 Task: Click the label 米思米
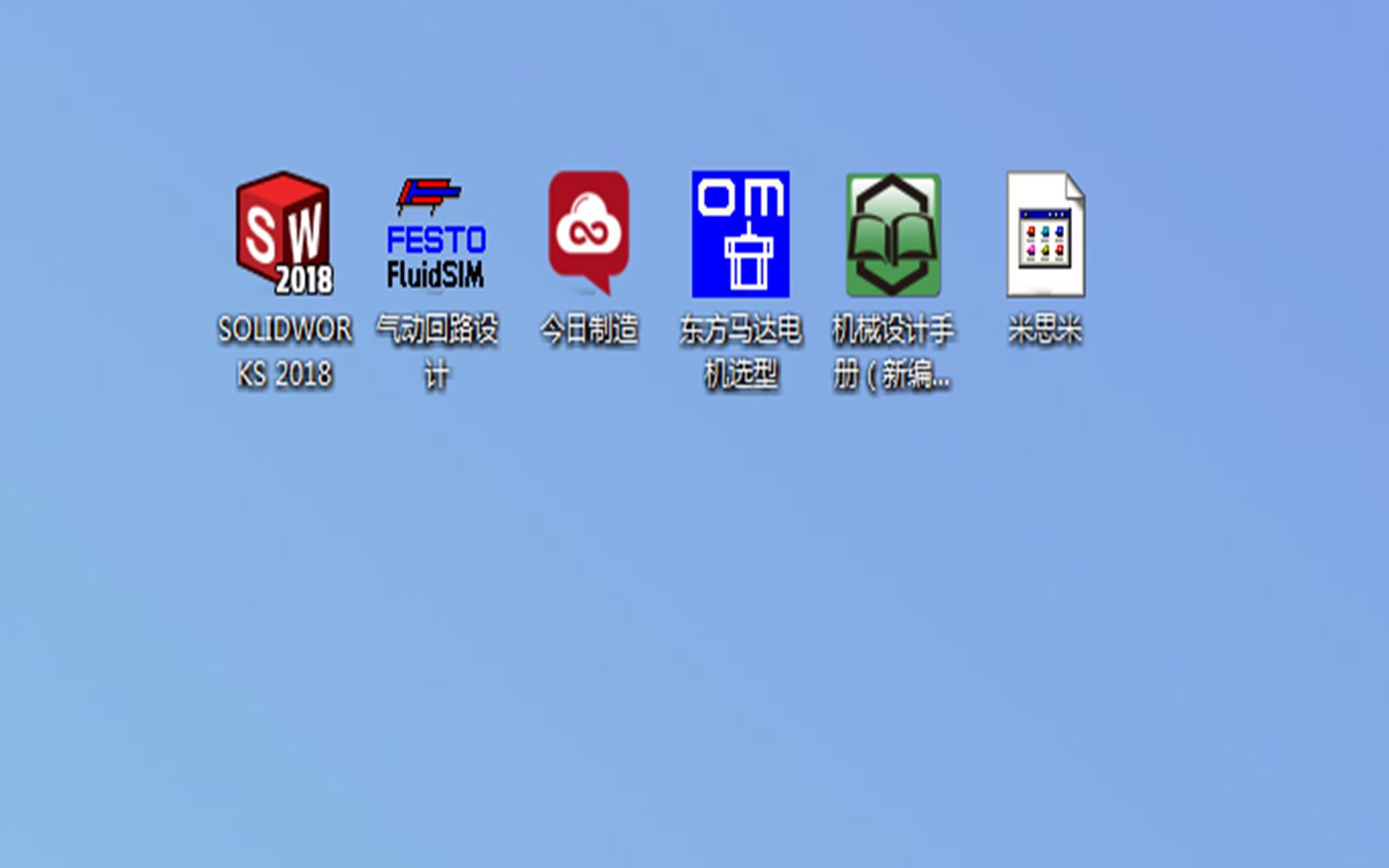pyautogui.click(x=1045, y=330)
